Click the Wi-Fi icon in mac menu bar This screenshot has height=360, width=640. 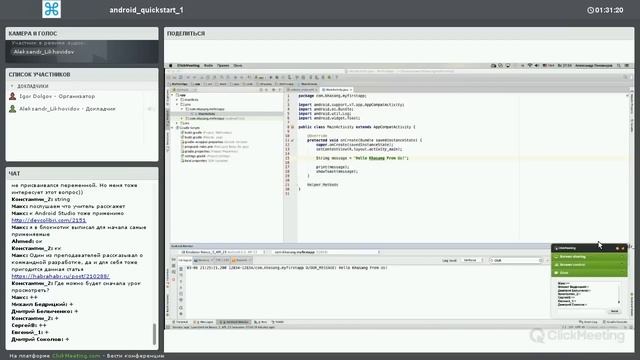pyautogui.click(x=529, y=65)
